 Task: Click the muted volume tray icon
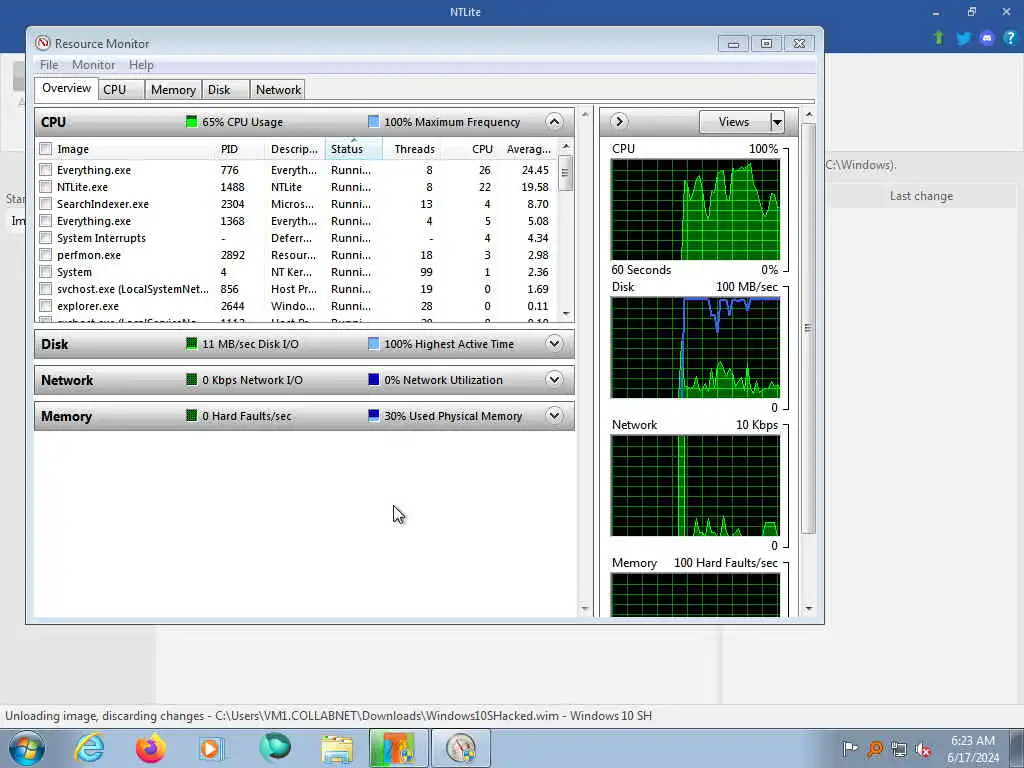(x=923, y=749)
